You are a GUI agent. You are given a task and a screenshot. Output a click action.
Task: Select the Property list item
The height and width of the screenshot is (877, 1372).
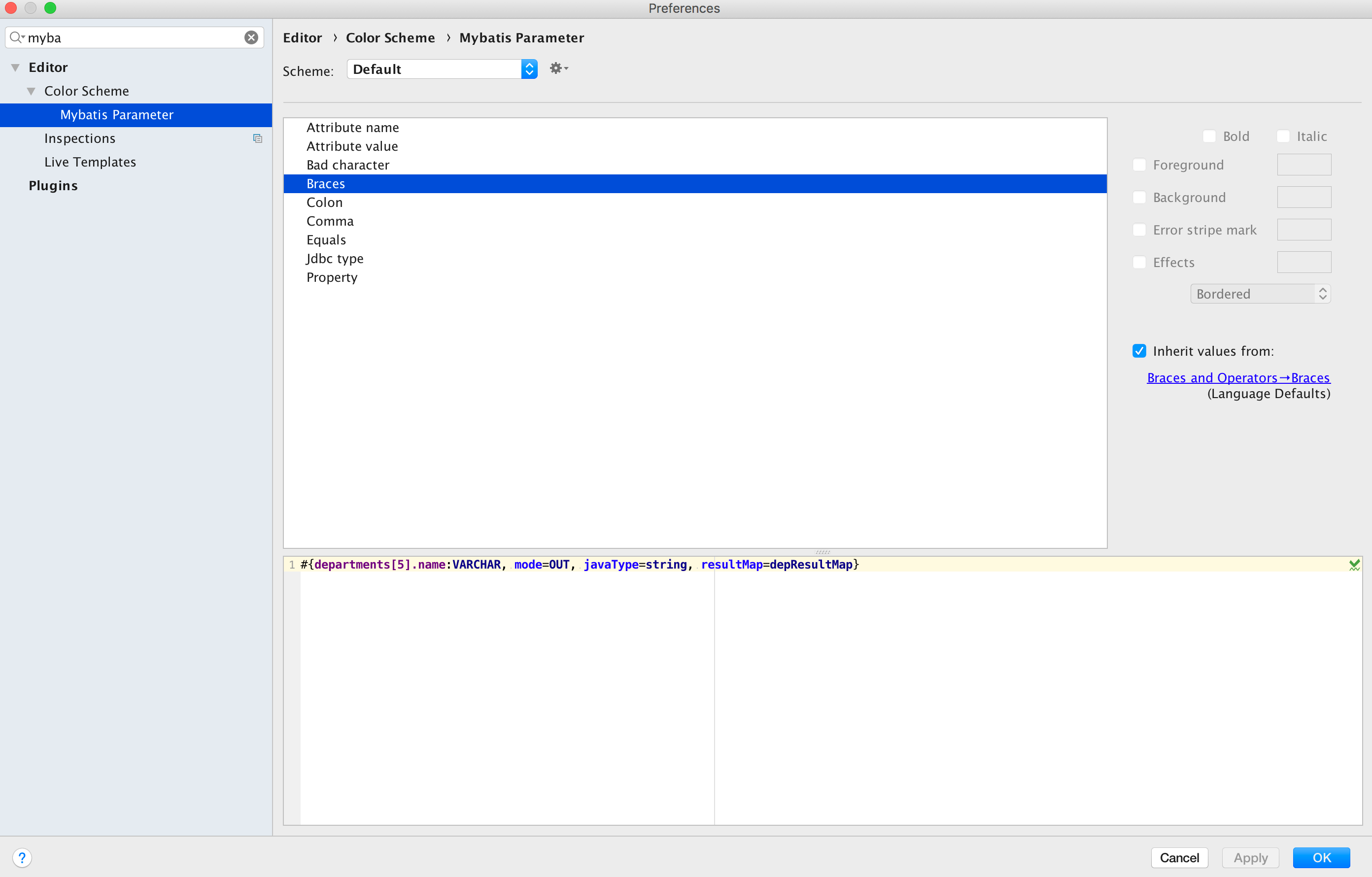point(694,277)
